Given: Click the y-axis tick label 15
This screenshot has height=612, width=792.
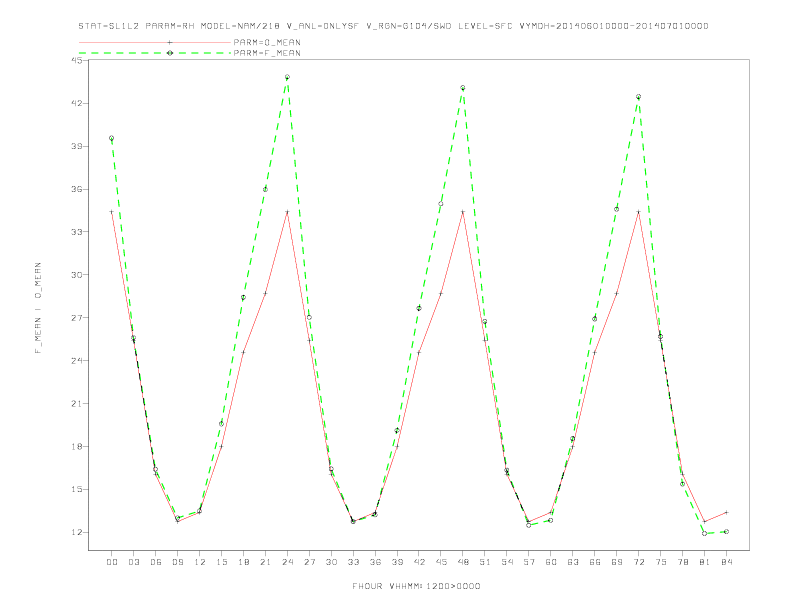Looking at the screenshot, I should tap(77, 489).
